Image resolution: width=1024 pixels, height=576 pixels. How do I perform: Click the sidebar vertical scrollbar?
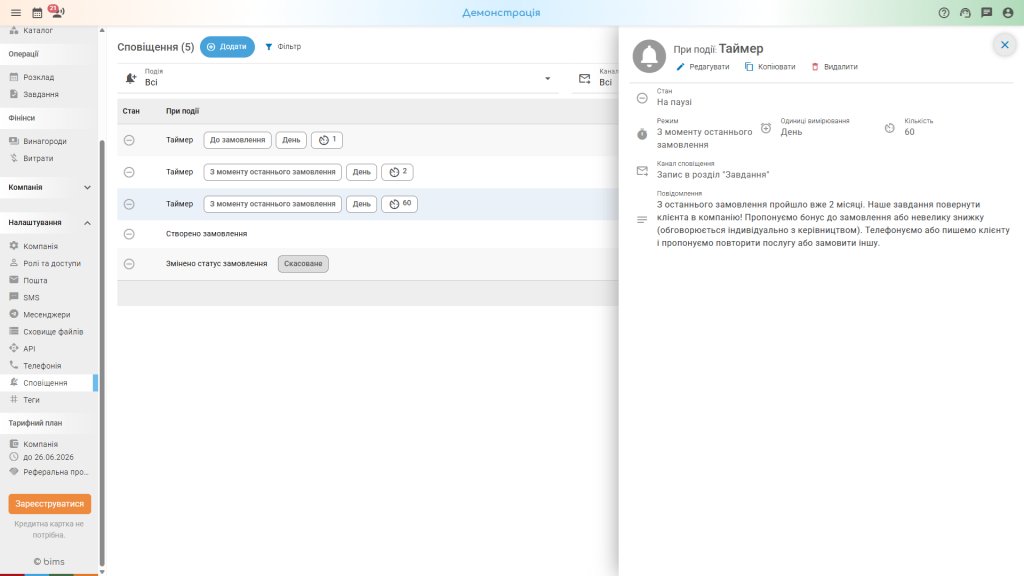point(102,353)
